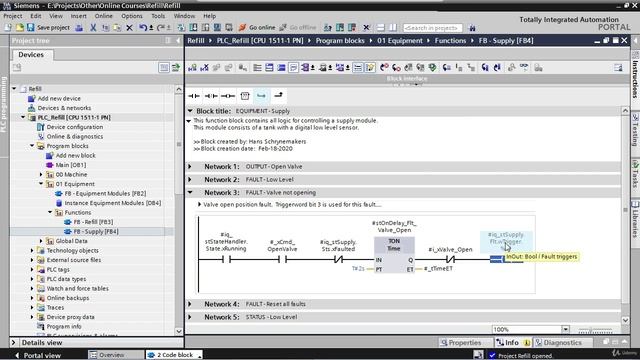Expand Network 5 STATUS - Low Level
Viewport: 640px width, 360px height.
[x=190, y=317]
